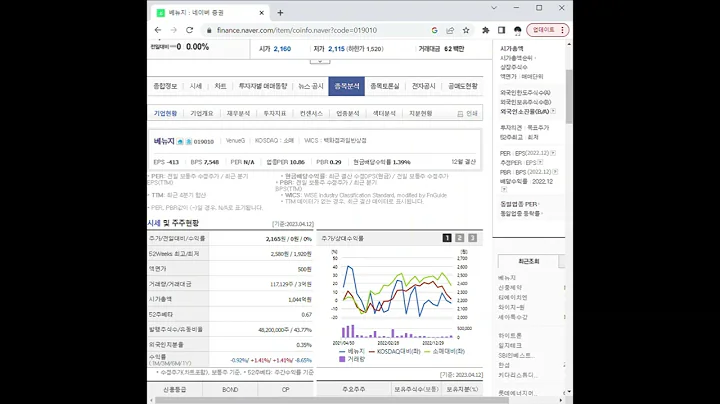Screen dimensions: 720x404
Task: Select the 재무분석 sub-tab
Action: 238,113
